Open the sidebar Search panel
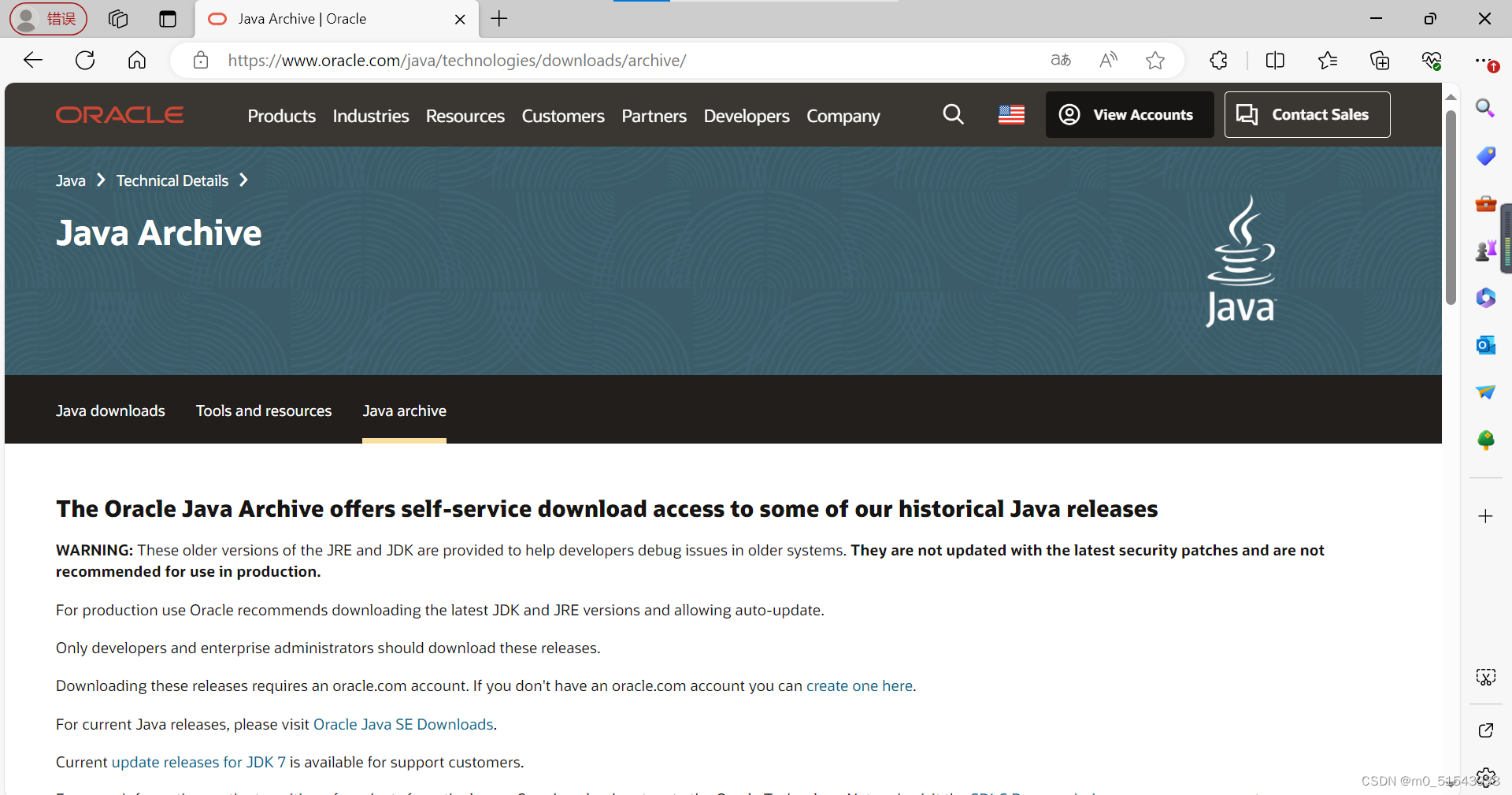The width and height of the screenshot is (1512, 795). pos(1485,109)
